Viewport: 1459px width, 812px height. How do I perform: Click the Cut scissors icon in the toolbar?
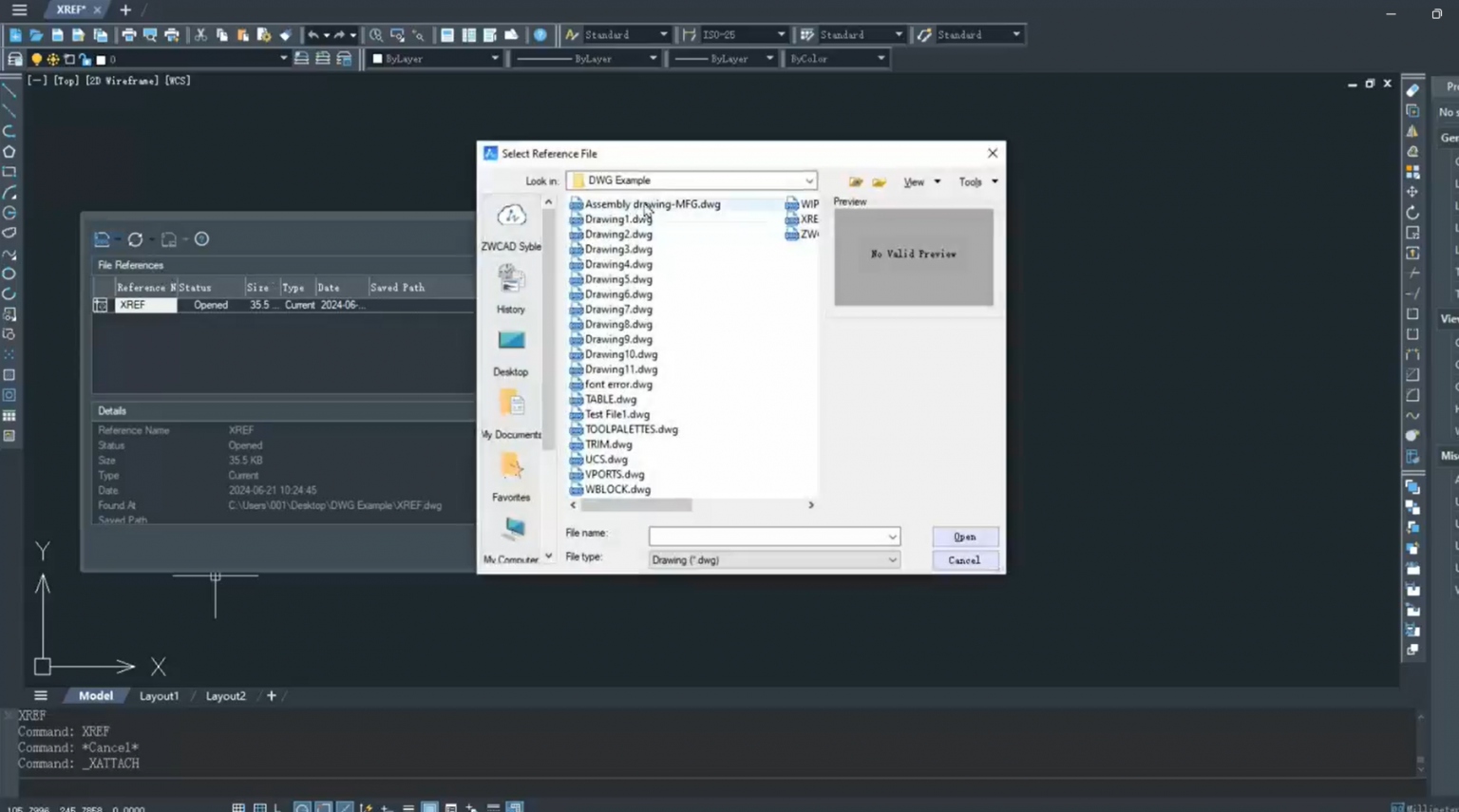[200, 35]
